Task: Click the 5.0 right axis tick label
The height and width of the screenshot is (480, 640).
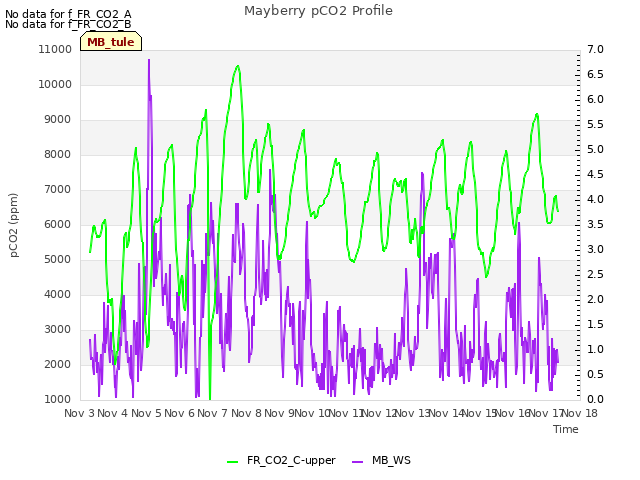Action: point(595,149)
